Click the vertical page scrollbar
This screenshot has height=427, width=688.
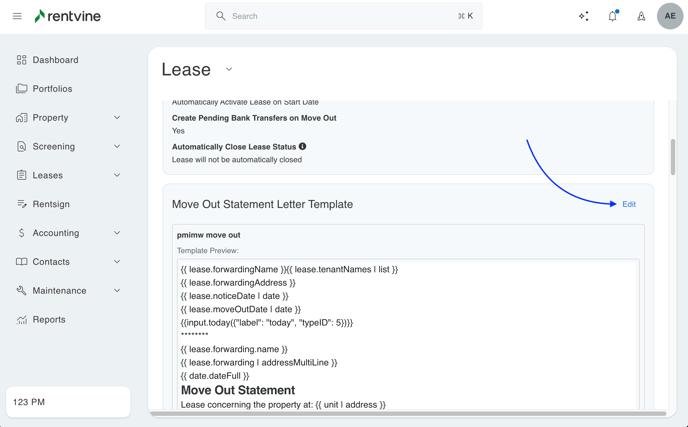(x=672, y=157)
